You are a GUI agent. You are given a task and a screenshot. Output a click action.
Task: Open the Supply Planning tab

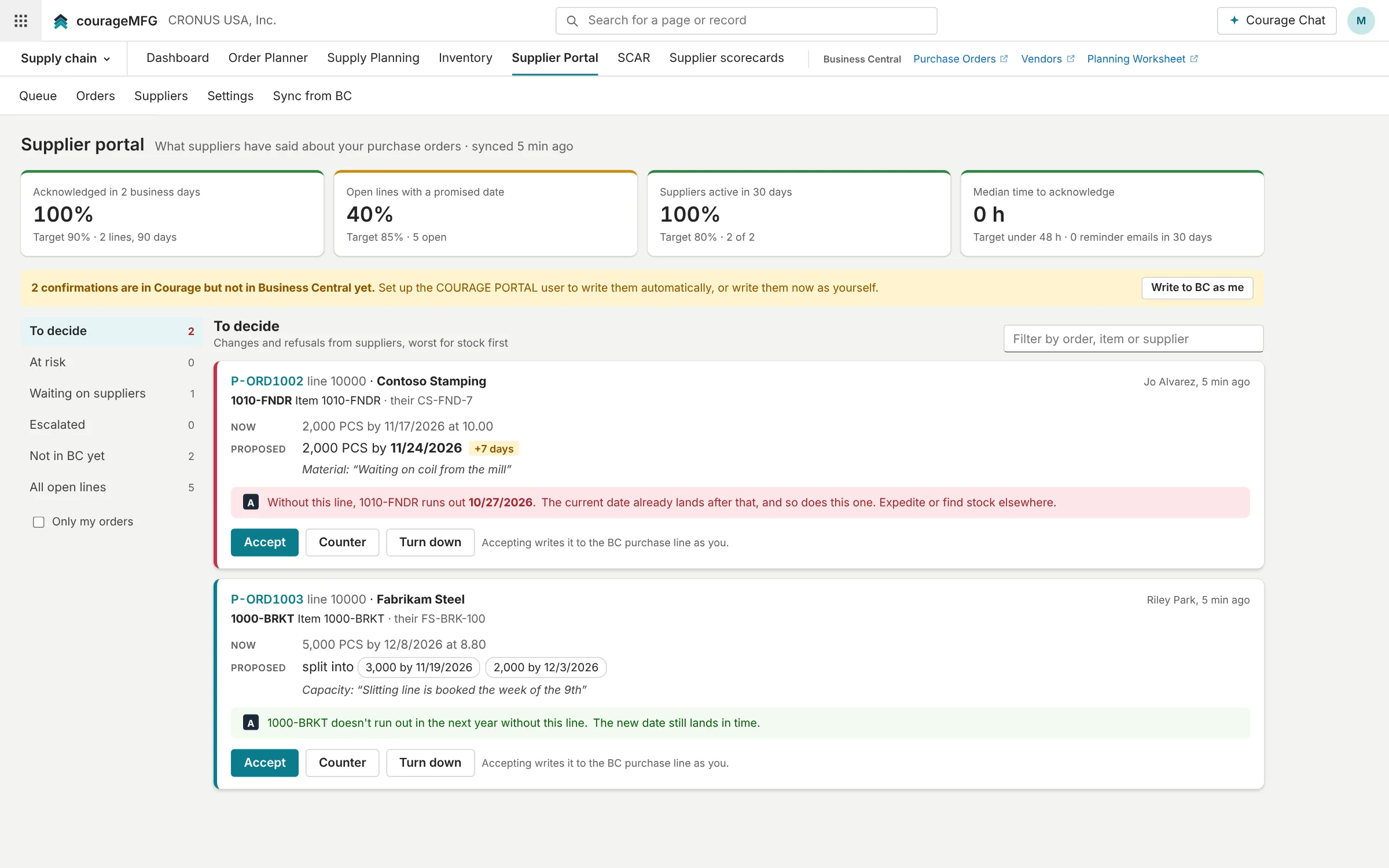(373, 58)
